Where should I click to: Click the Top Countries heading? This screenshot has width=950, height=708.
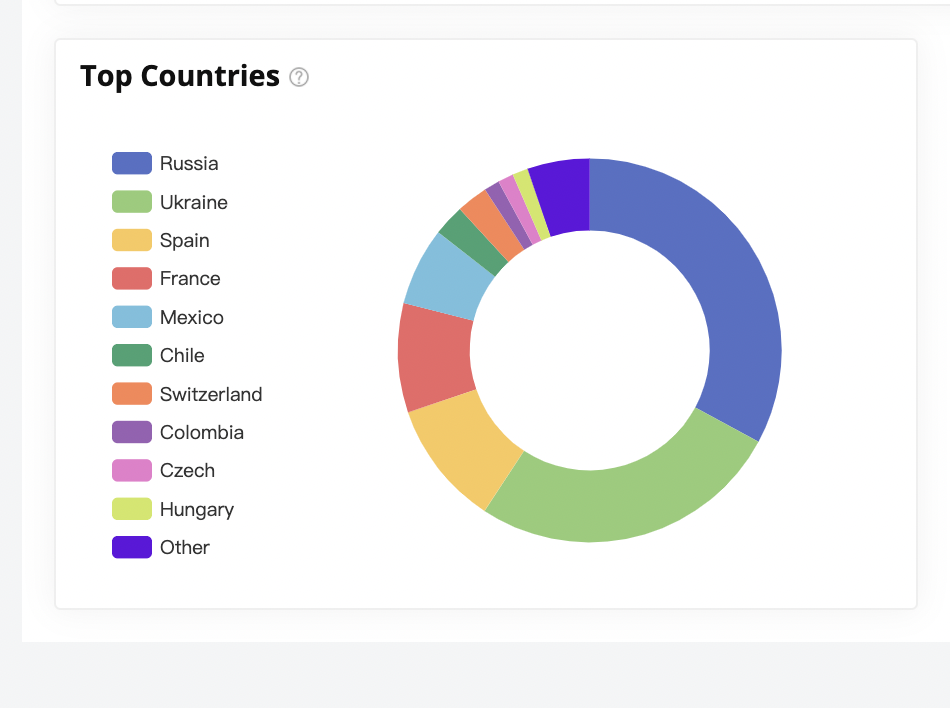180,76
